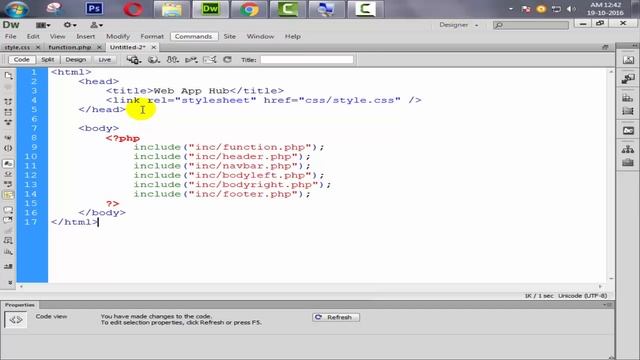Click the Move or Convert CSS icon
Viewport: 640px width, 360px height.
point(8,251)
